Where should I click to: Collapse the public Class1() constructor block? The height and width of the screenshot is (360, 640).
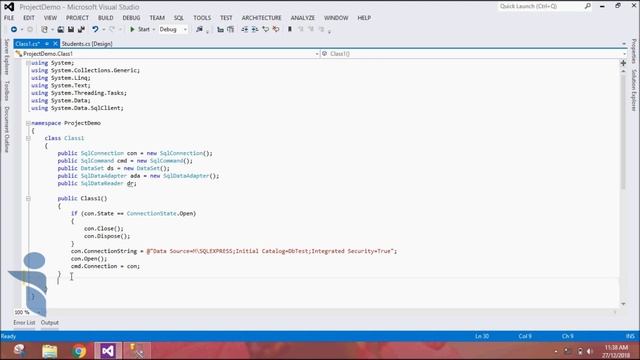(28, 198)
